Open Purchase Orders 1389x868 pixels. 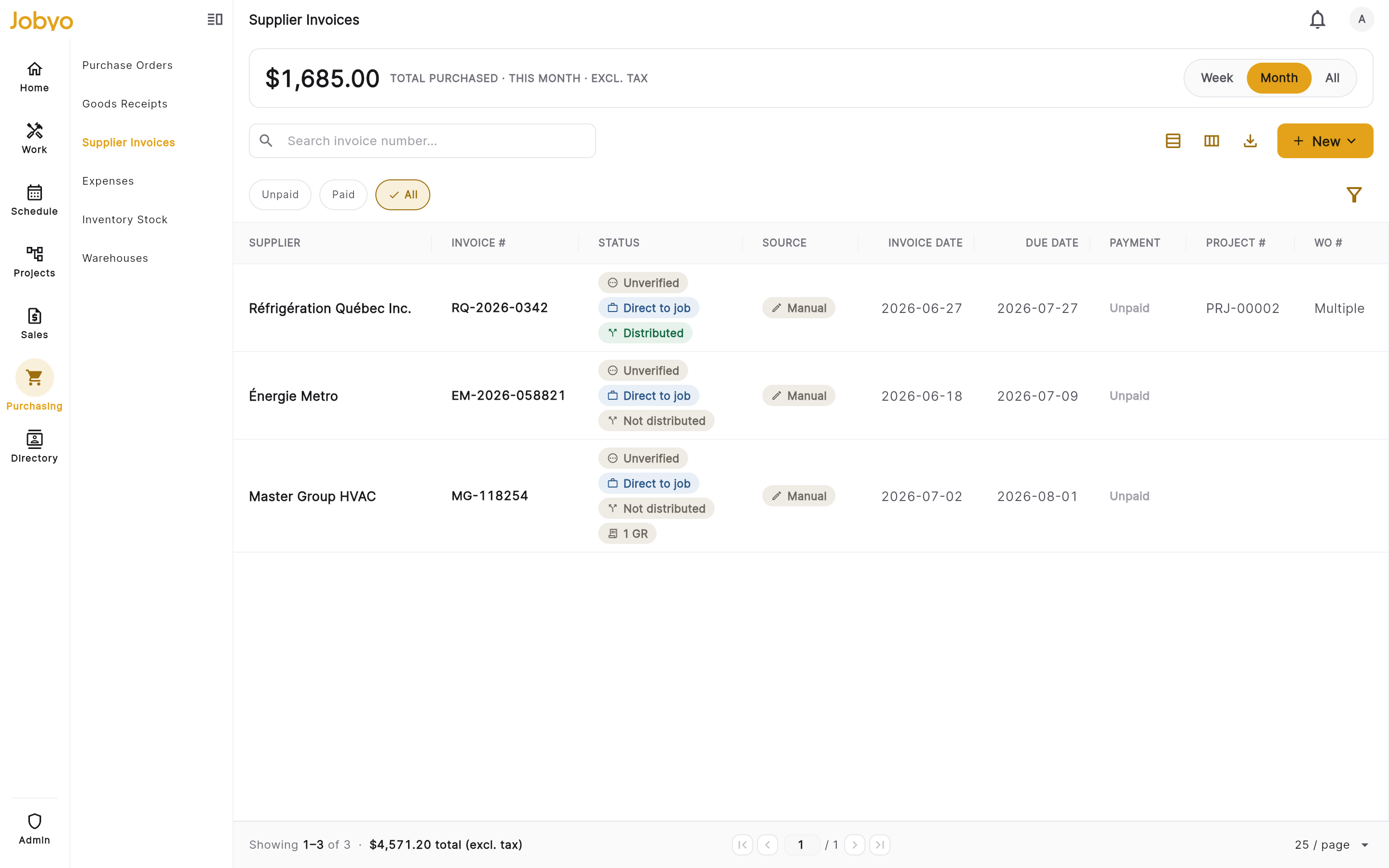[127, 65]
